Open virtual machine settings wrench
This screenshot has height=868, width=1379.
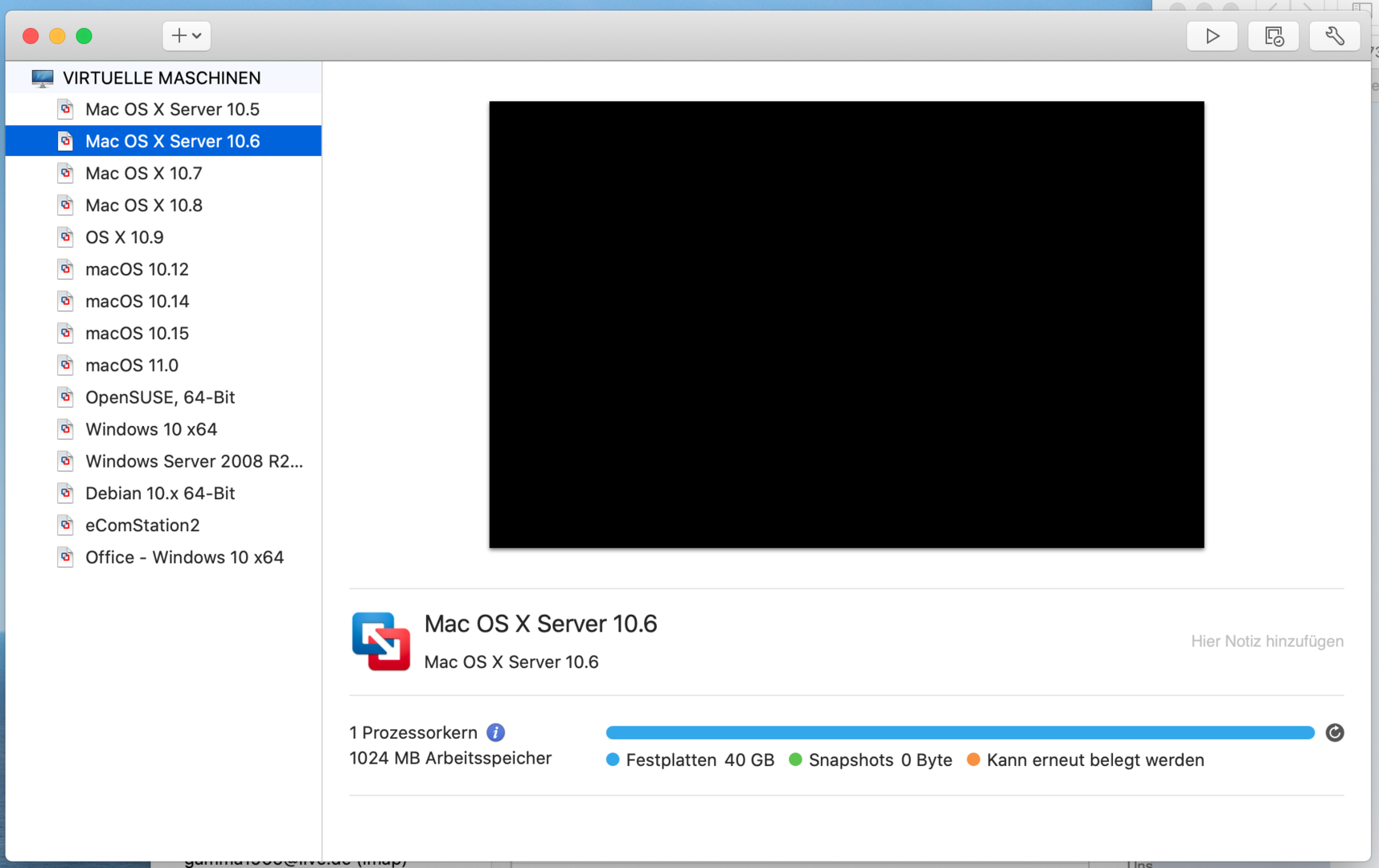pos(1335,35)
